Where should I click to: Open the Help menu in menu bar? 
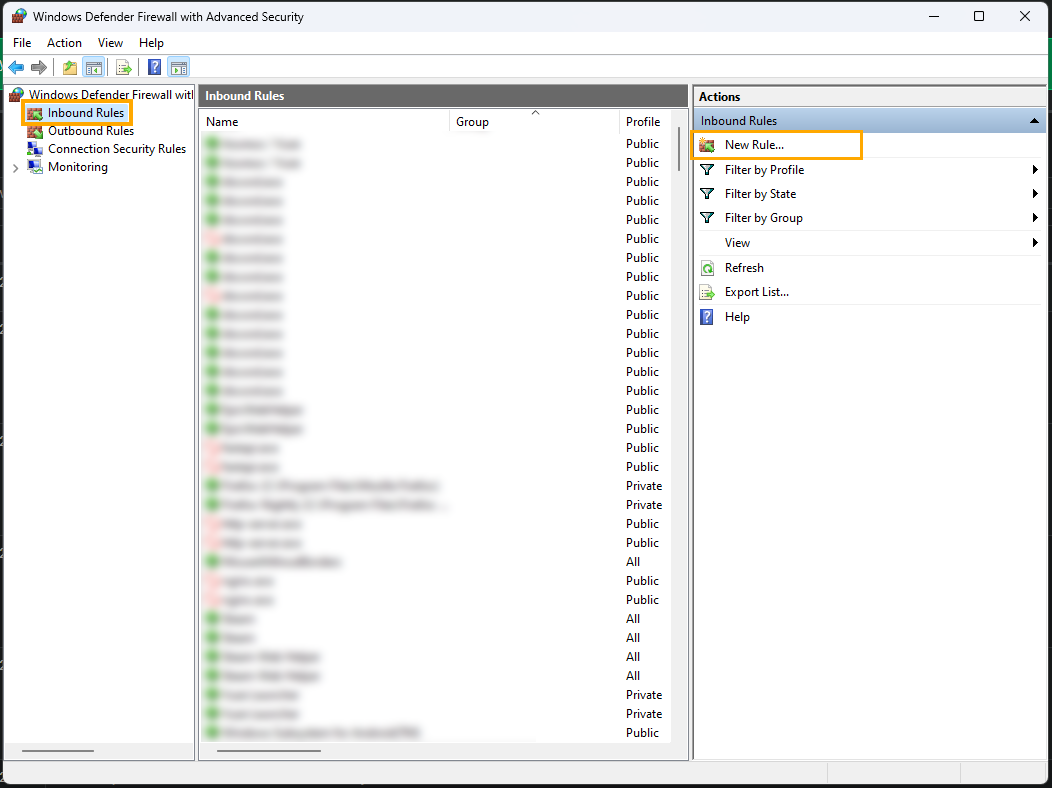click(151, 43)
